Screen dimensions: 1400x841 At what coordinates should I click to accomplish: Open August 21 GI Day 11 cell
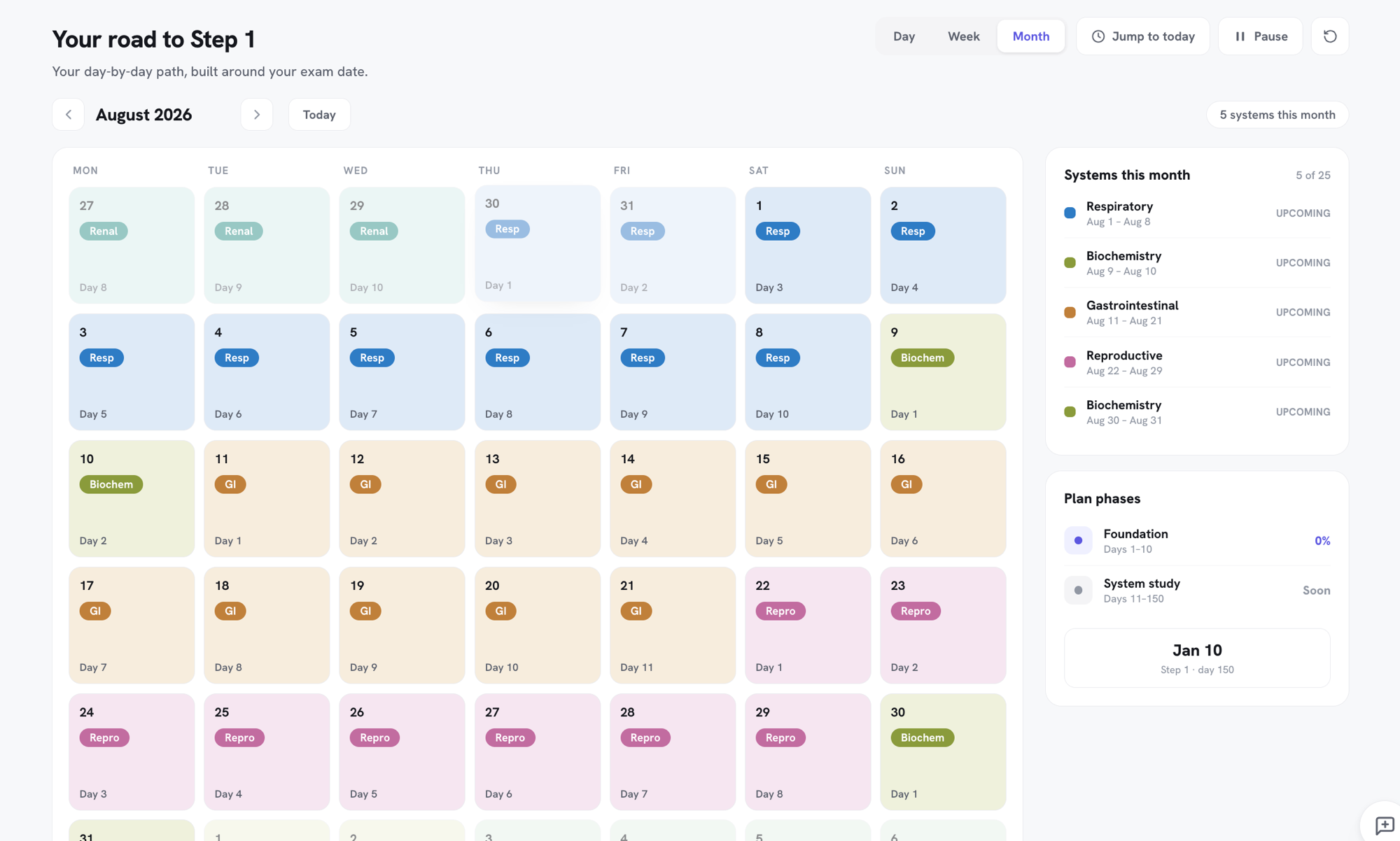tap(673, 625)
